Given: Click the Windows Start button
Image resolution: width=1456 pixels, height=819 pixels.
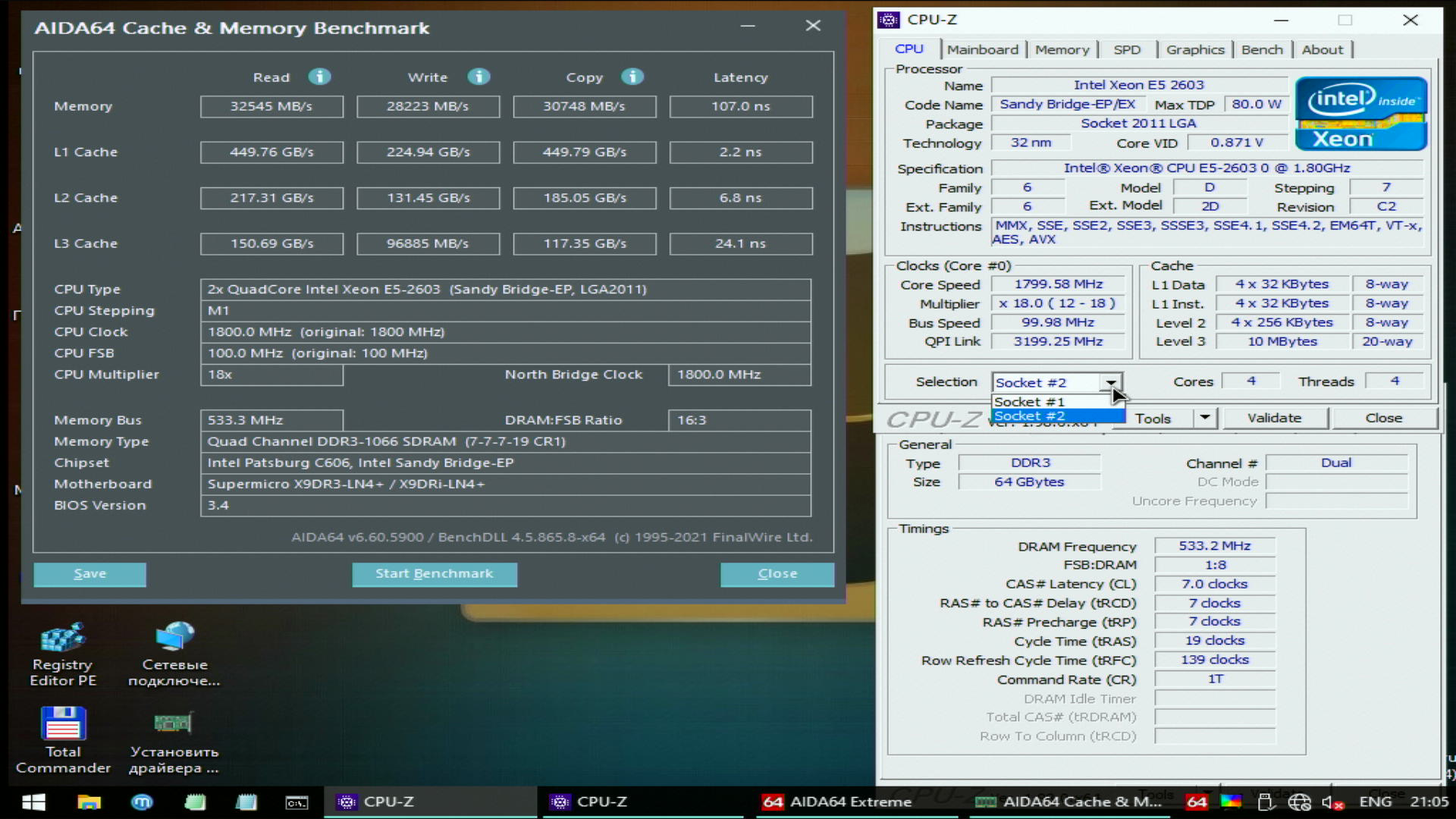Looking at the screenshot, I should [33, 802].
